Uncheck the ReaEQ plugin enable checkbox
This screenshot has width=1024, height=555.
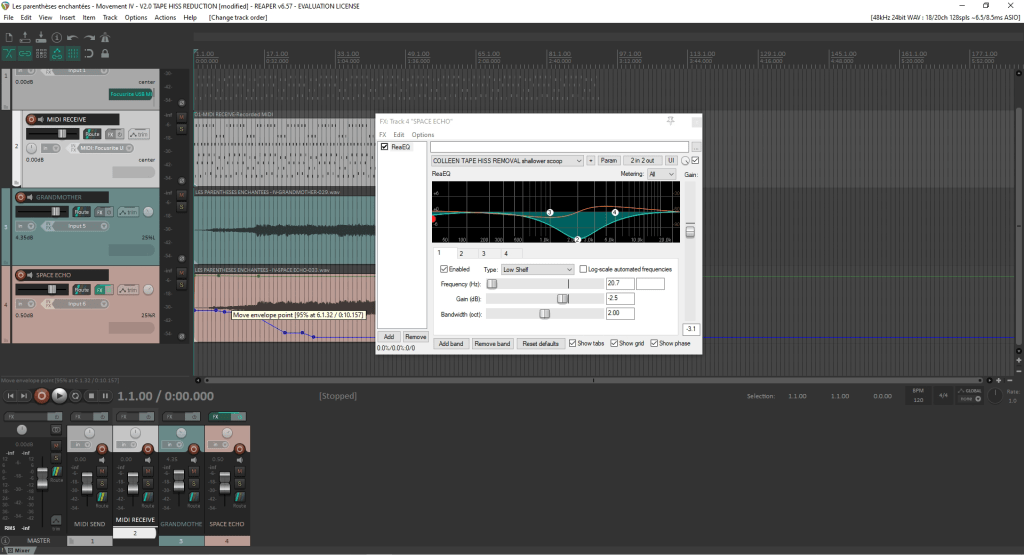point(384,147)
